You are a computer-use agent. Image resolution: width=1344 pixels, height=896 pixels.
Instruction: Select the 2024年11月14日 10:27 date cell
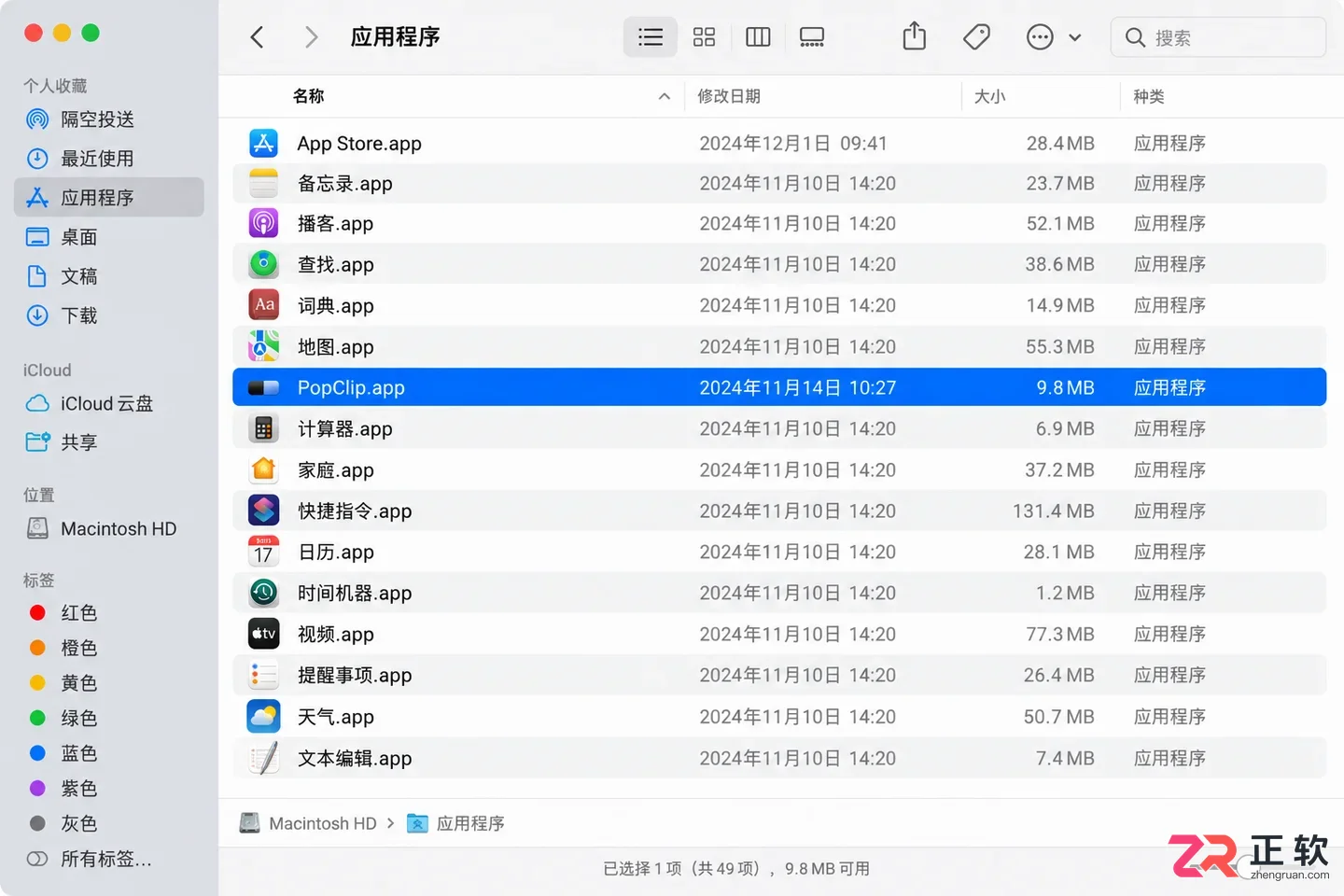pos(798,387)
